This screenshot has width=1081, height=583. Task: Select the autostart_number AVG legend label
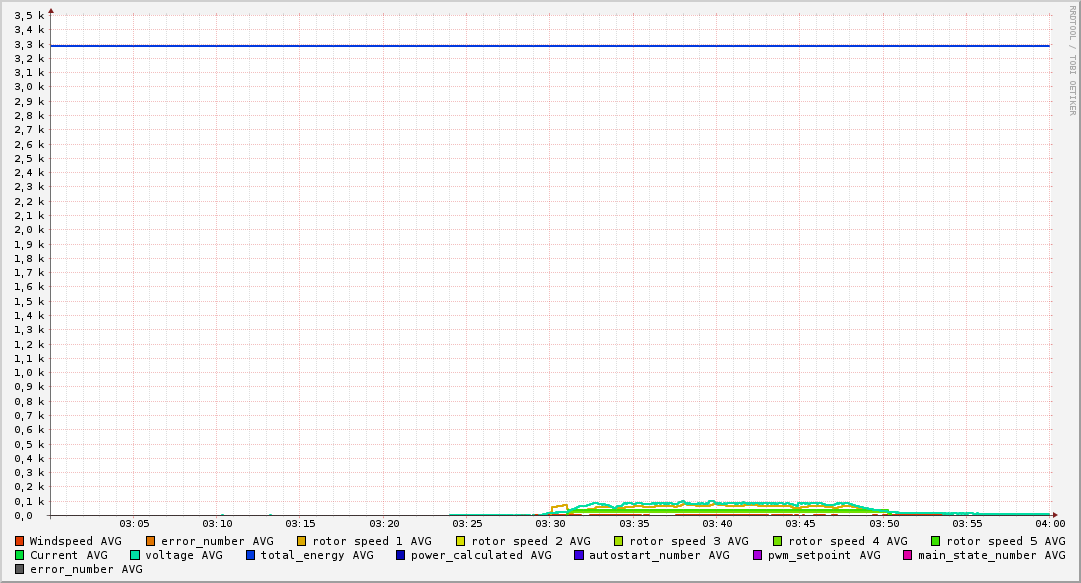(x=659, y=555)
